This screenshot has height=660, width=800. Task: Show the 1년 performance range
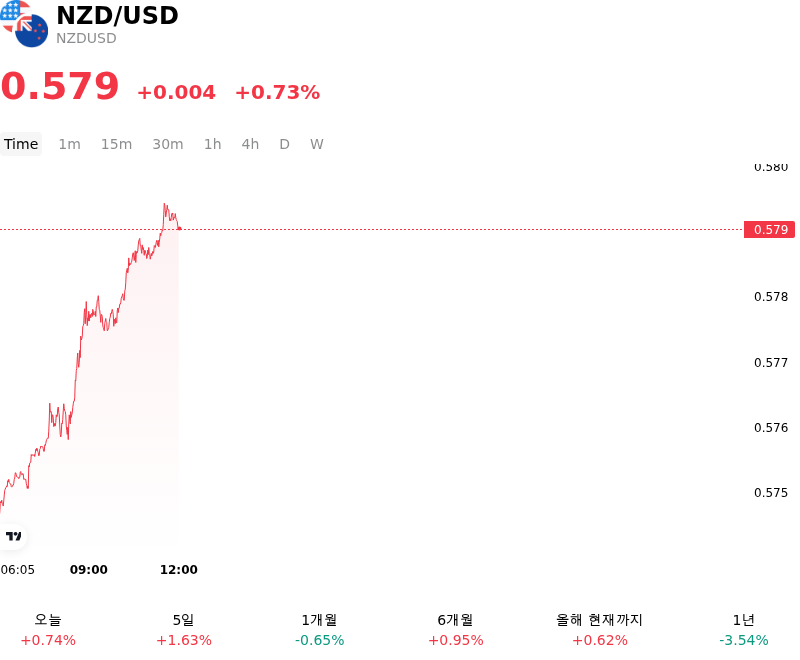tap(744, 630)
